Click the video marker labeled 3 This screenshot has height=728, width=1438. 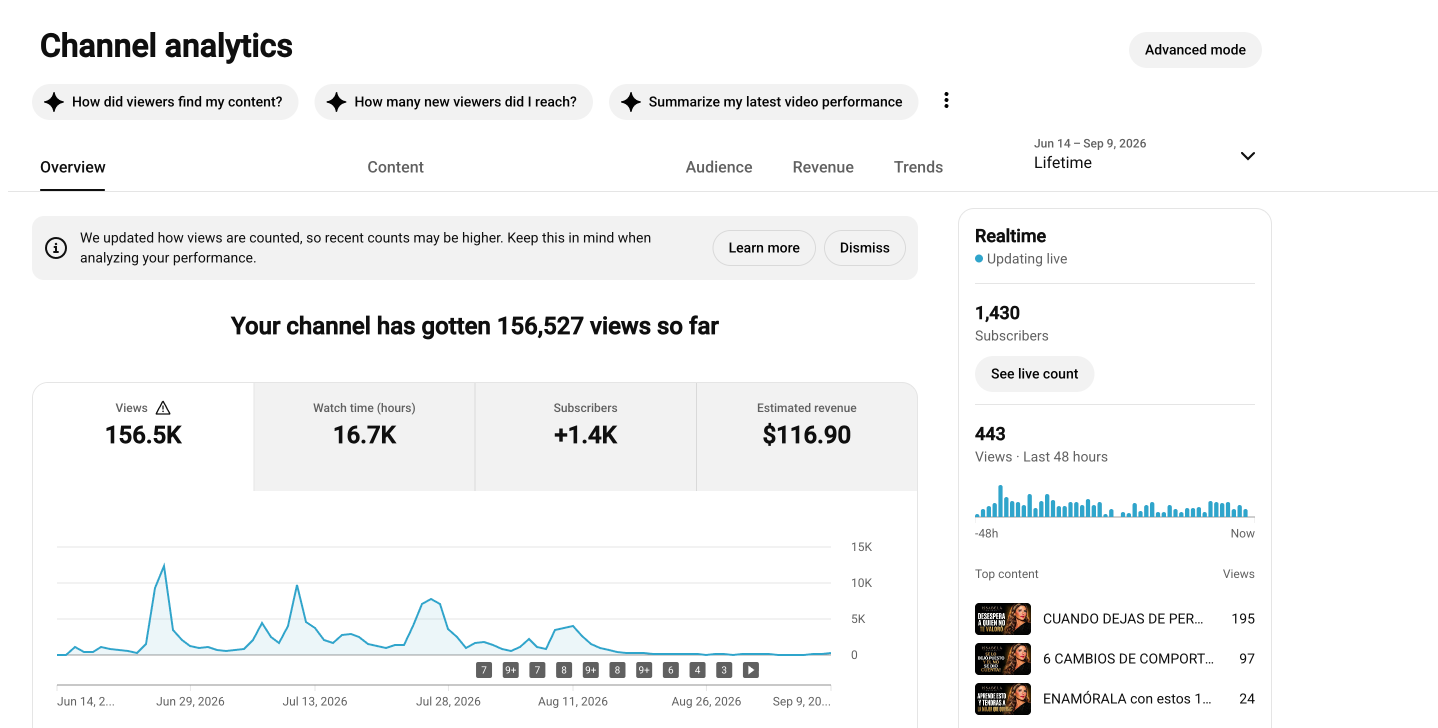point(724,670)
